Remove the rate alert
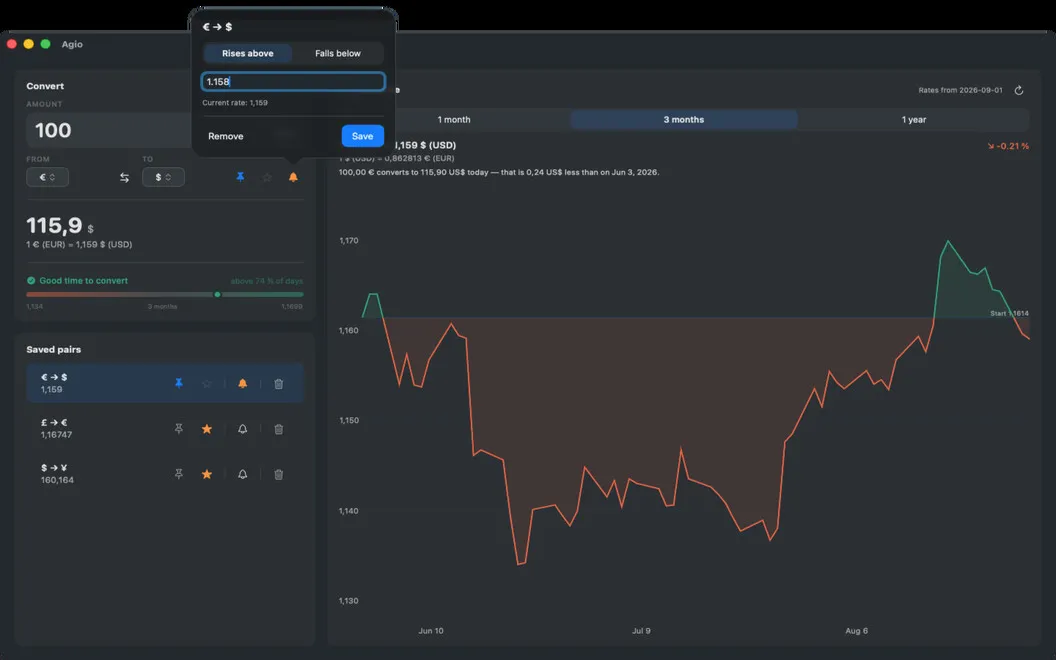This screenshot has width=1056, height=660. tap(226, 136)
